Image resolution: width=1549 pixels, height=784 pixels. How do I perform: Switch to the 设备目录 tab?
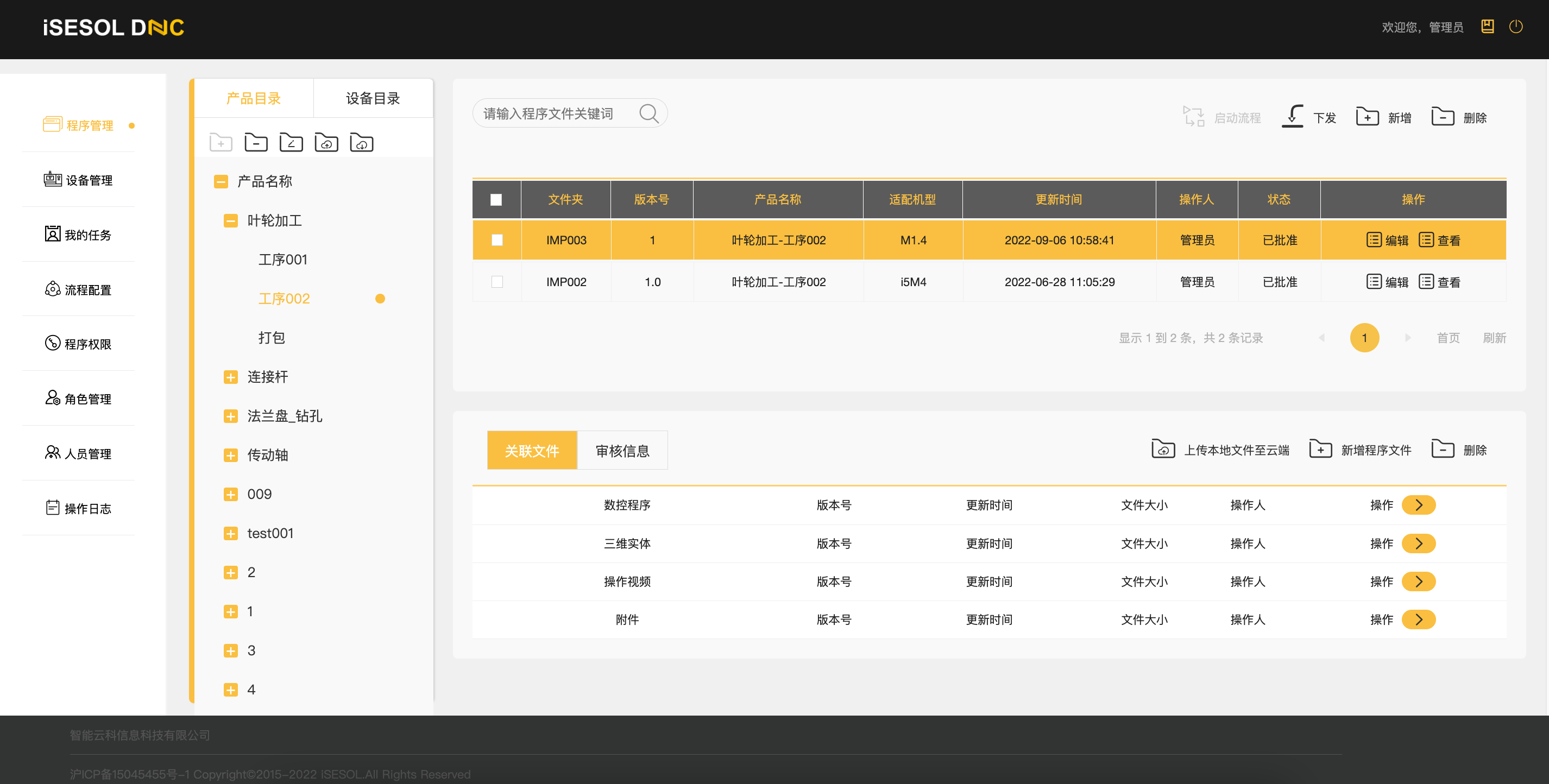pos(373,99)
